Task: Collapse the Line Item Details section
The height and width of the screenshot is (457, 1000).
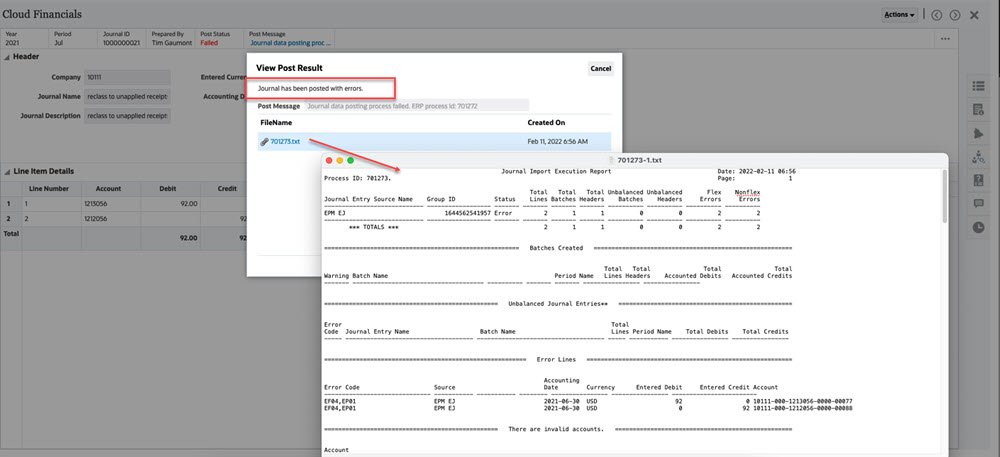Action: point(7,171)
